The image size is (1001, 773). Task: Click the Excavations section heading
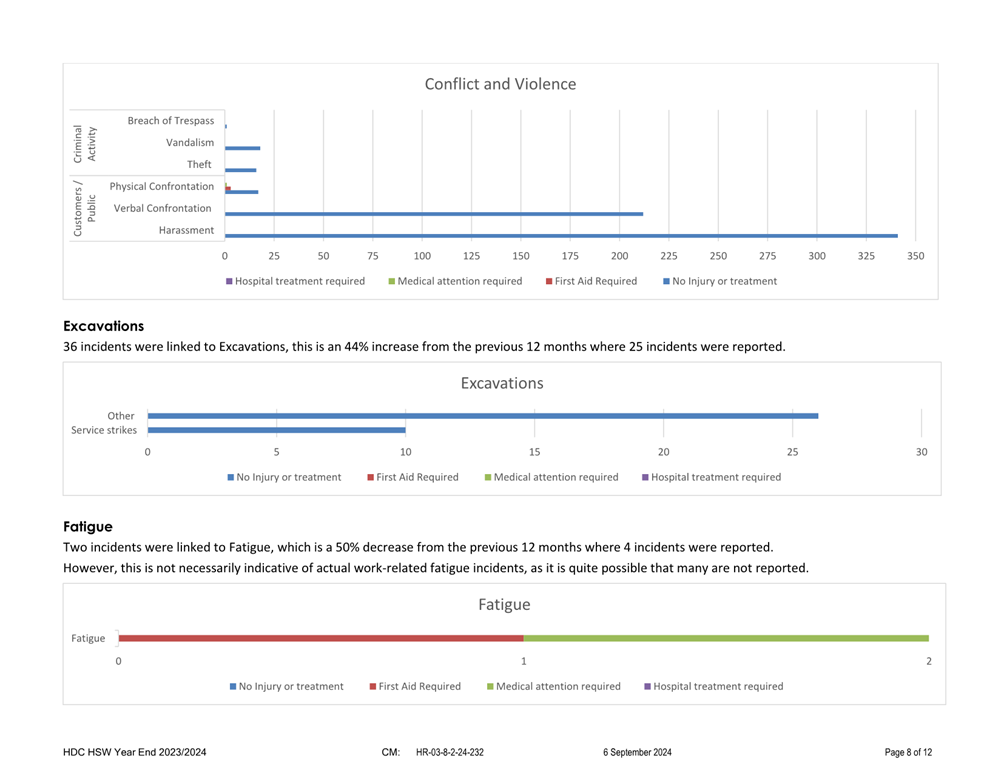click(103, 326)
